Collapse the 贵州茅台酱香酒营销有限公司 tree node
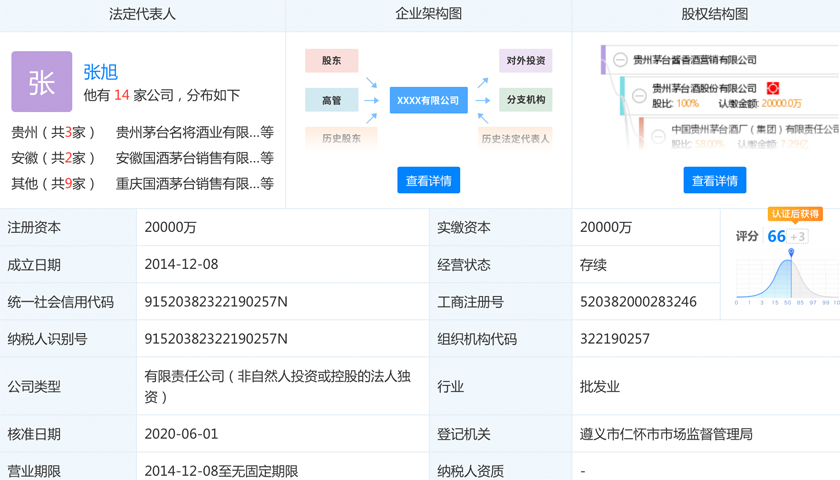 coord(620,59)
